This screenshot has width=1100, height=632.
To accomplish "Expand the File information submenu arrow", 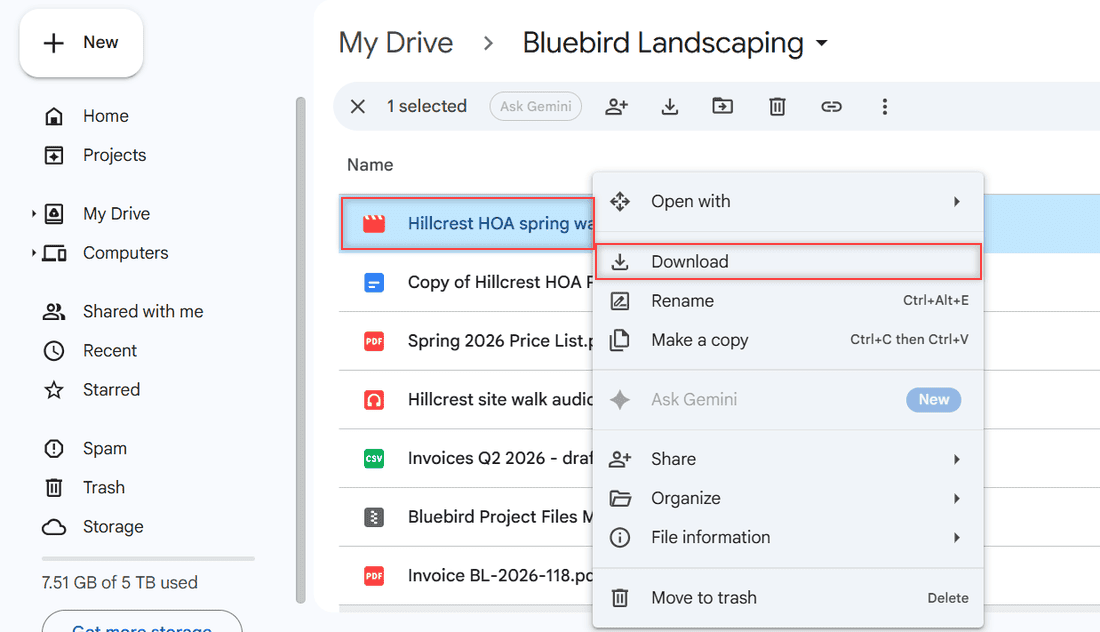I will (x=956, y=538).
